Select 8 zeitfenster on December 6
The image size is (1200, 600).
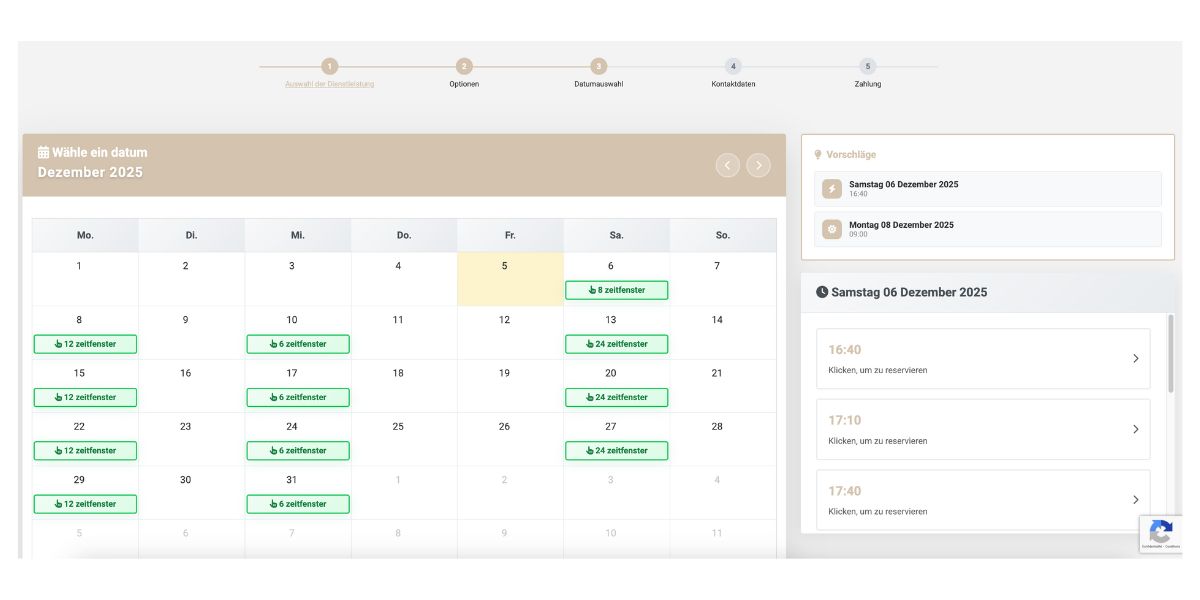pyautogui.click(x=616, y=290)
